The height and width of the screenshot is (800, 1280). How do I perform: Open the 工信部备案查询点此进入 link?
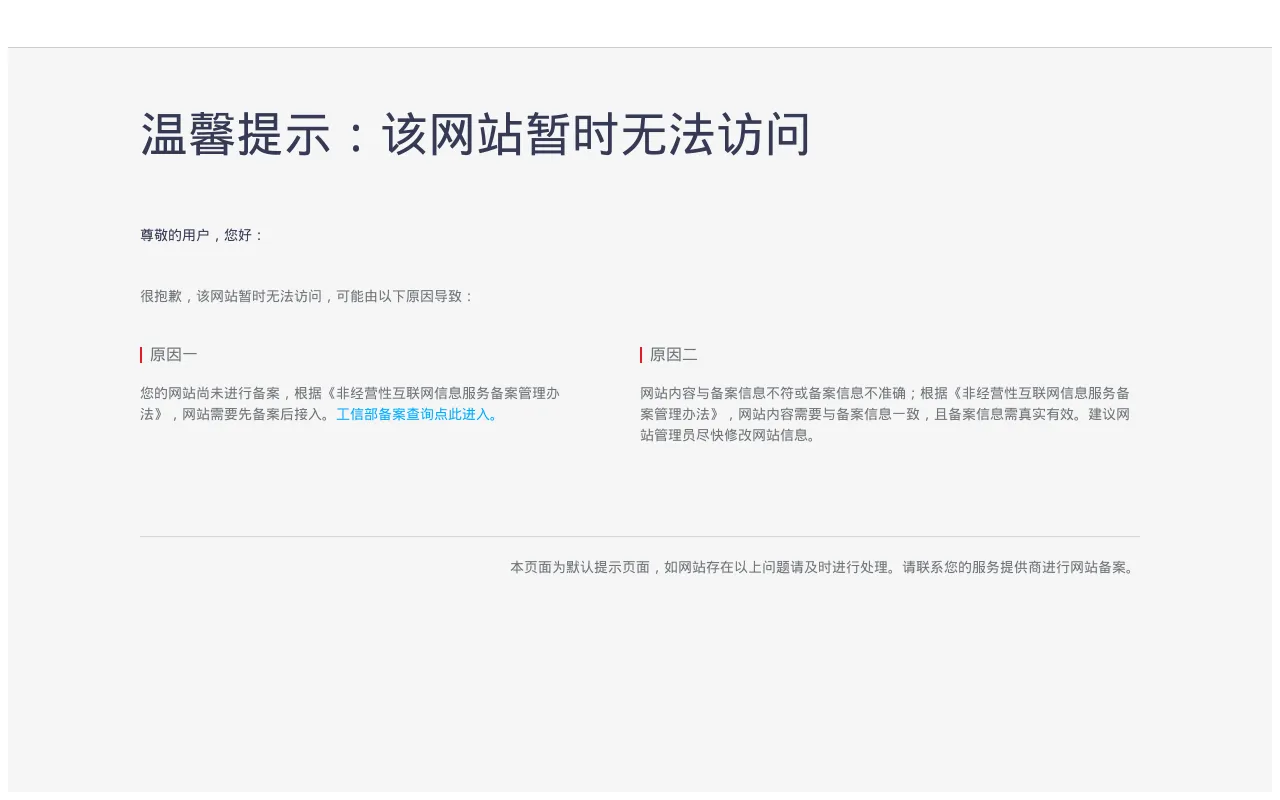tap(418, 414)
